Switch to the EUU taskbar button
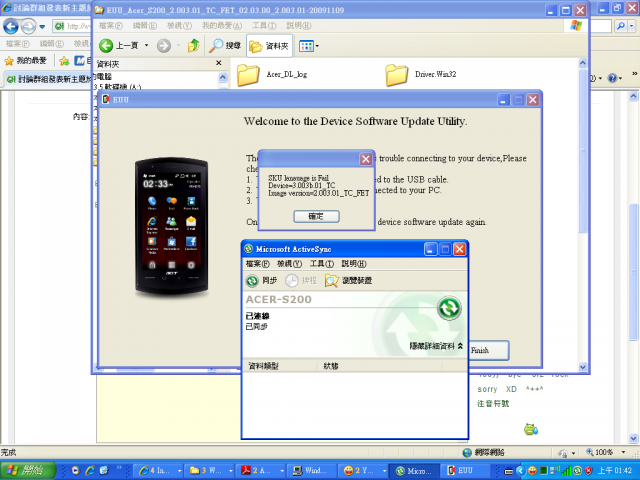This screenshot has width=640, height=480. click(465, 471)
